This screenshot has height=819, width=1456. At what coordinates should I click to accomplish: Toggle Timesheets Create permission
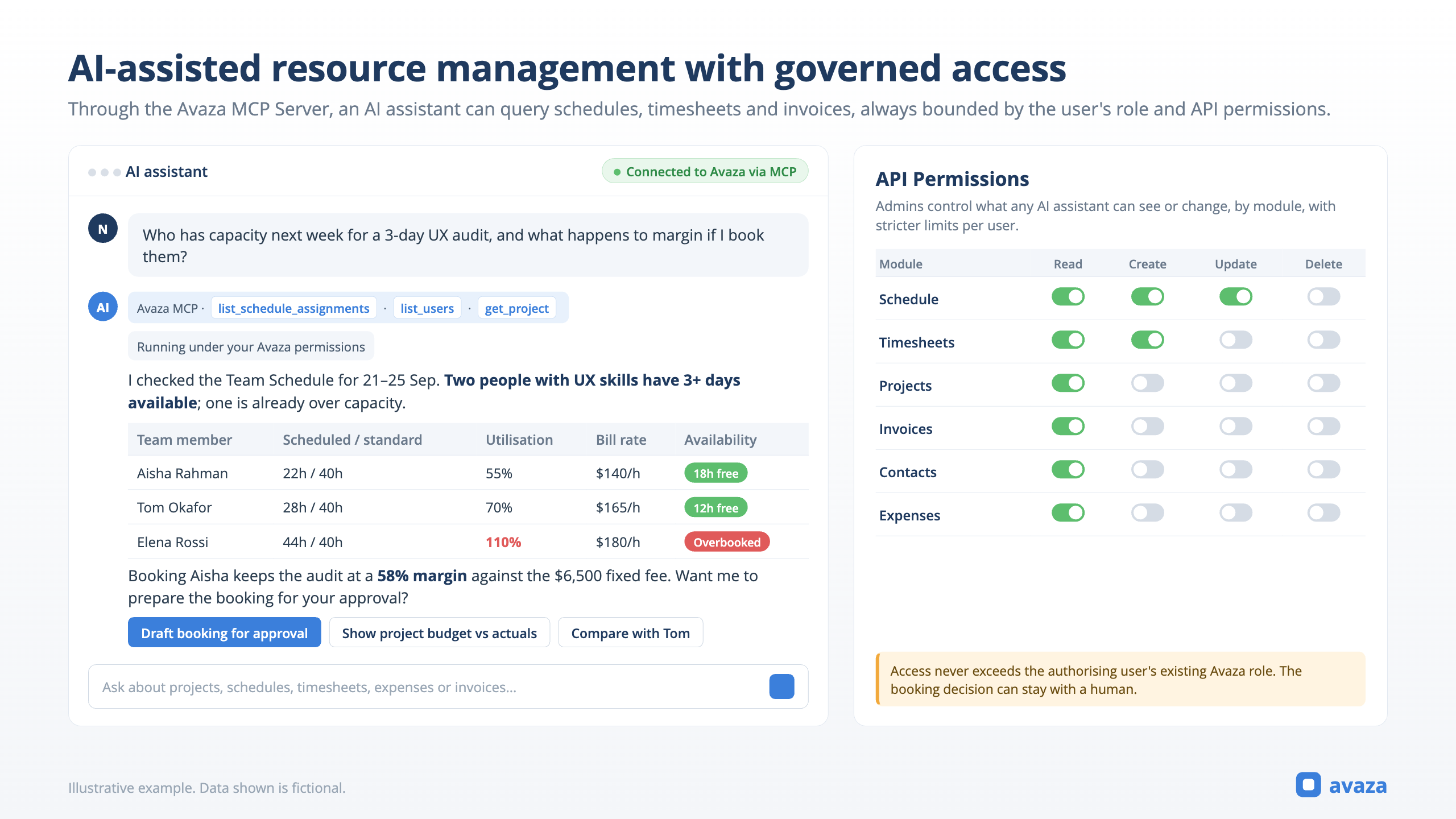point(1147,340)
